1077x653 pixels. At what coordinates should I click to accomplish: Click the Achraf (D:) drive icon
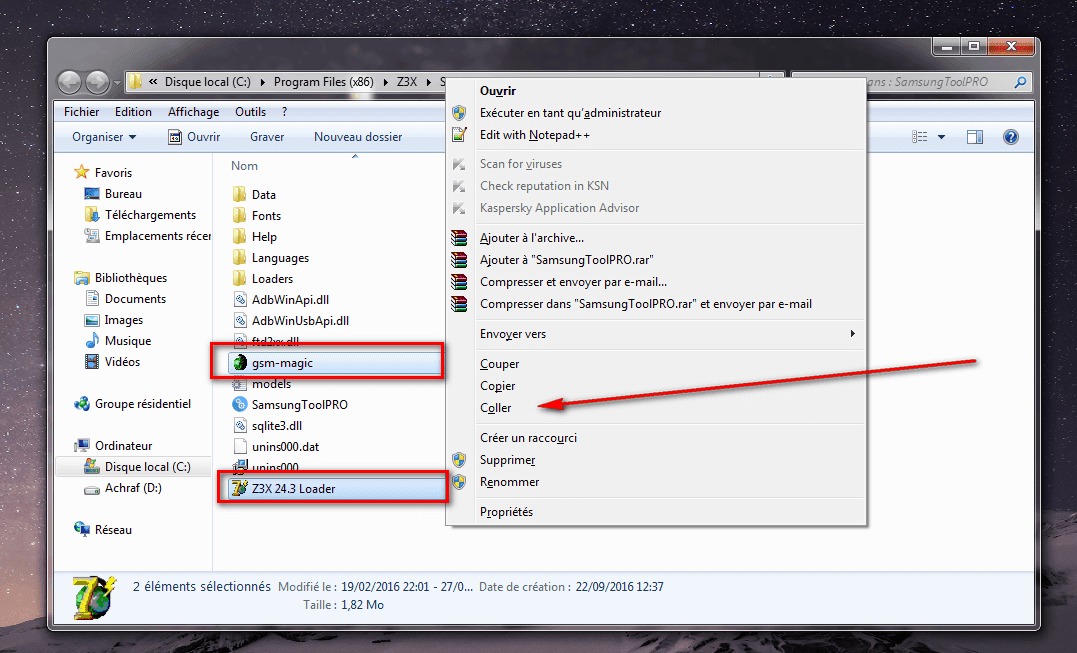(x=91, y=488)
